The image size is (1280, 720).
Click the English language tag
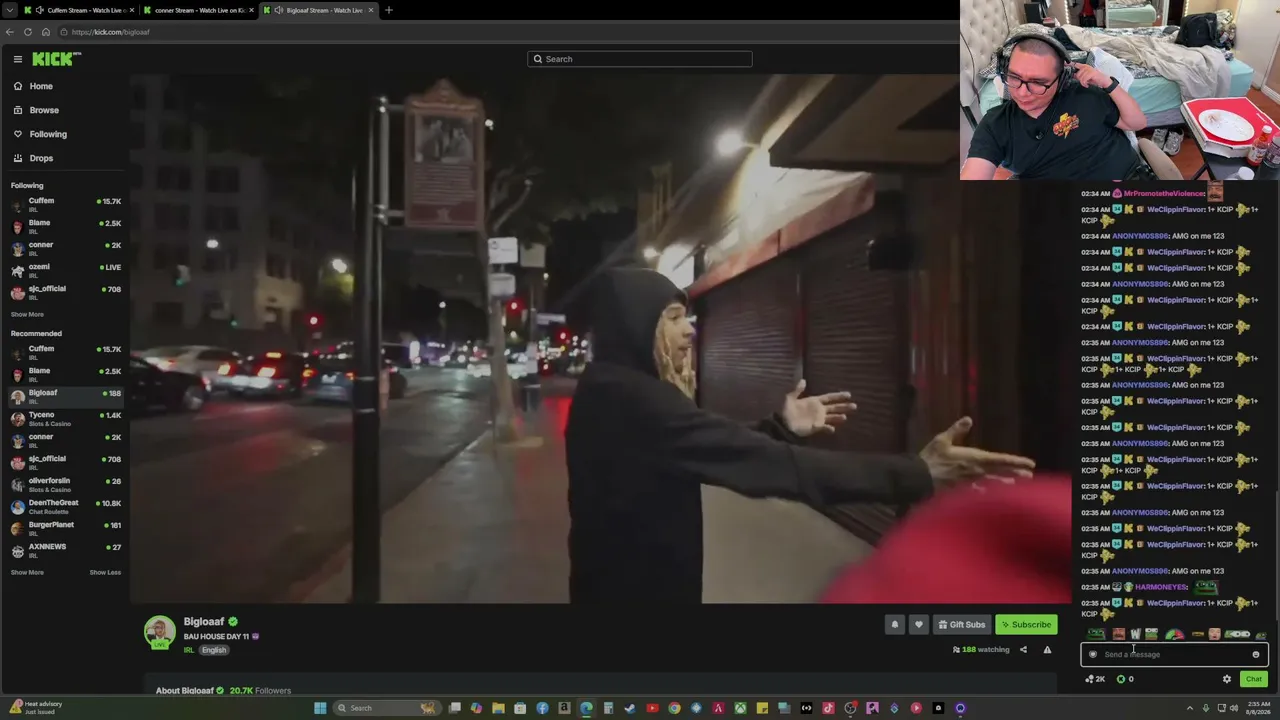(213, 650)
